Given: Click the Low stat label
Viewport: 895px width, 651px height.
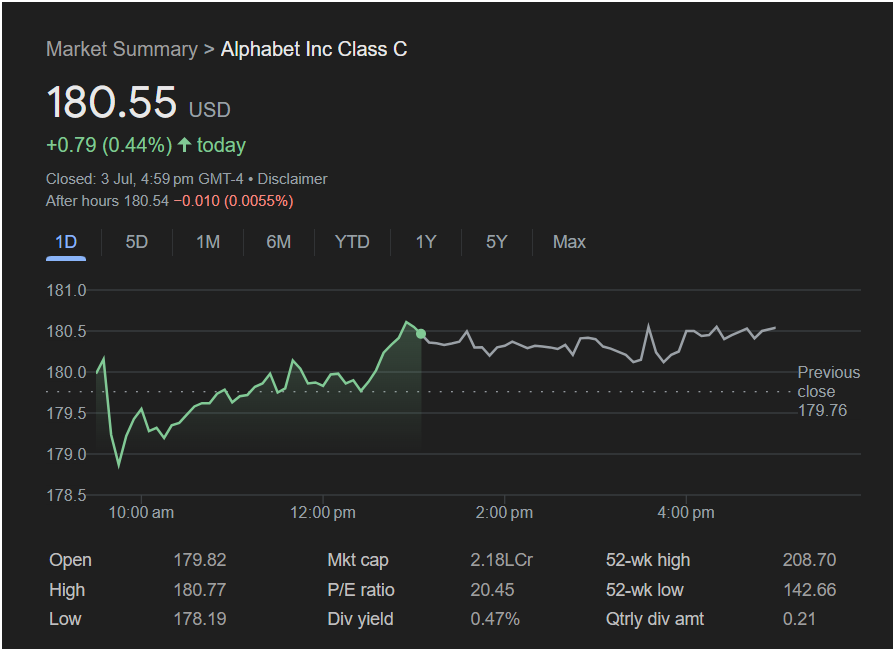Looking at the screenshot, I should (x=65, y=619).
